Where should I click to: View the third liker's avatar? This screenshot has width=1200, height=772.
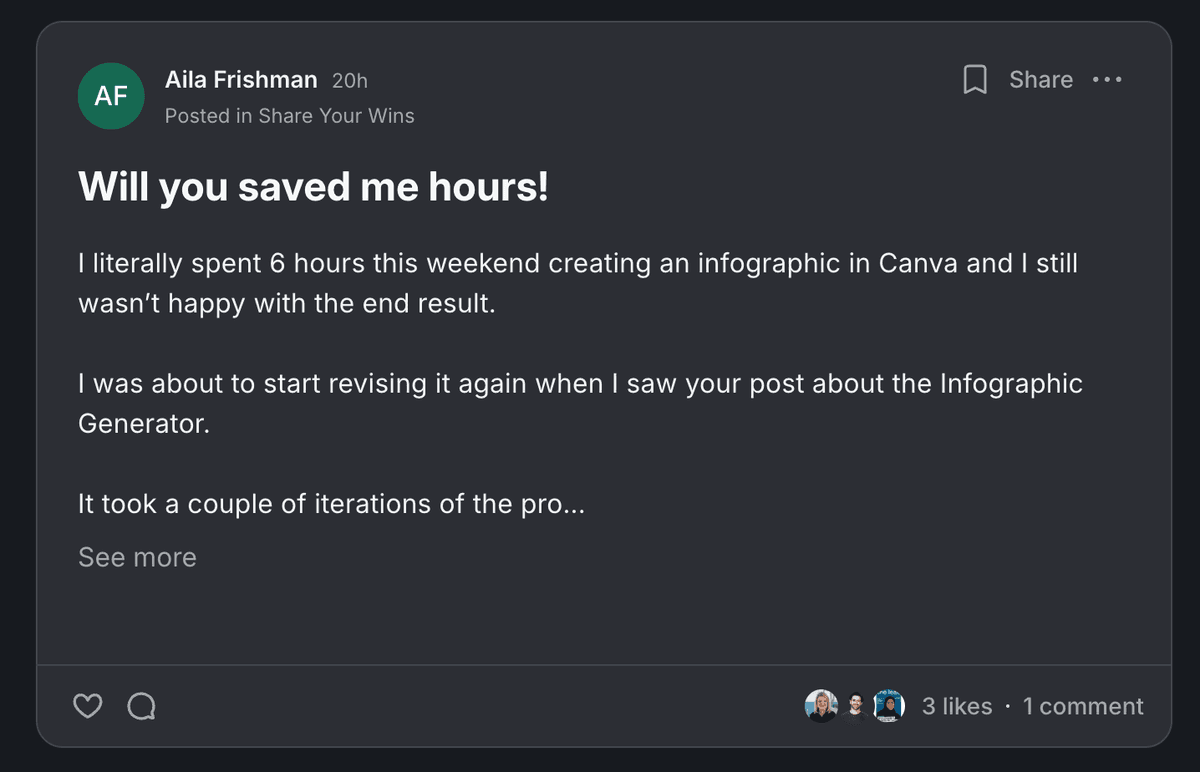pyautogui.click(x=888, y=705)
